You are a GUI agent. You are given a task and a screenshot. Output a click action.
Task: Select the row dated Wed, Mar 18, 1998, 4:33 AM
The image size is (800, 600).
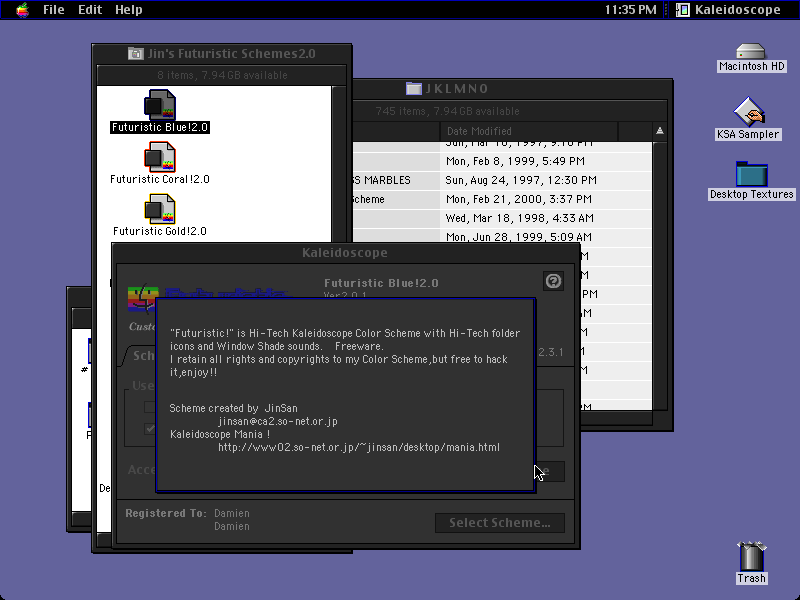(x=502, y=218)
